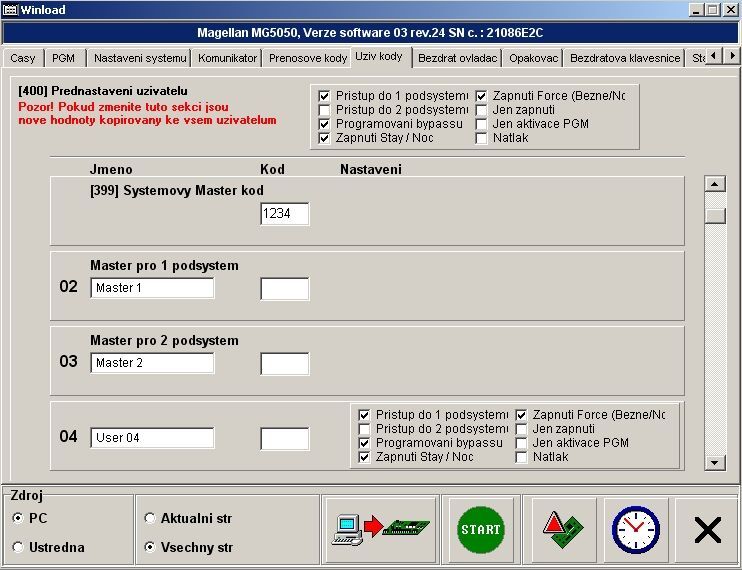
Task: Switch to the Komunikator tab
Action: pyautogui.click(x=227, y=58)
